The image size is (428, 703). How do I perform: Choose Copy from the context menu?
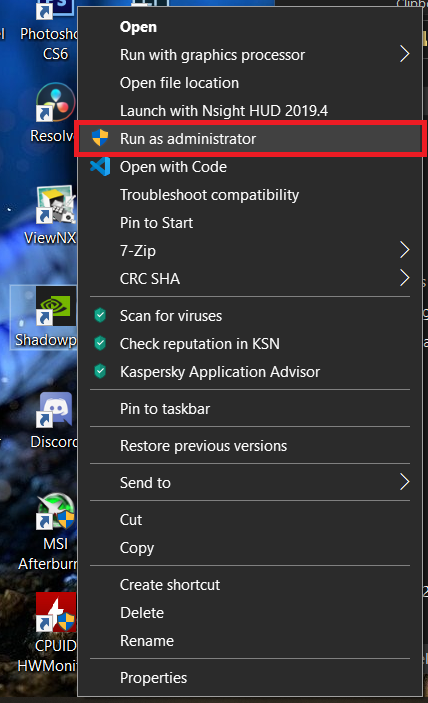[250, 548]
